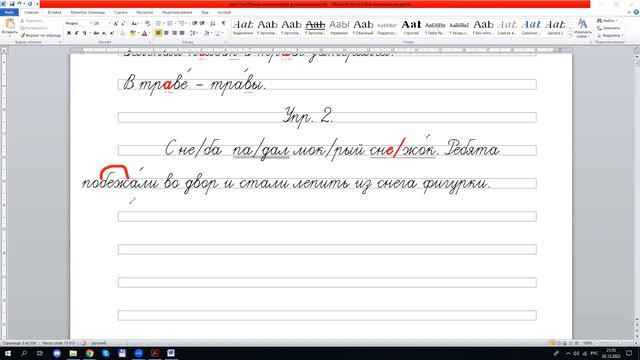Toggle underline formatting
The height and width of the screenshot is (360, 640).
84,33
